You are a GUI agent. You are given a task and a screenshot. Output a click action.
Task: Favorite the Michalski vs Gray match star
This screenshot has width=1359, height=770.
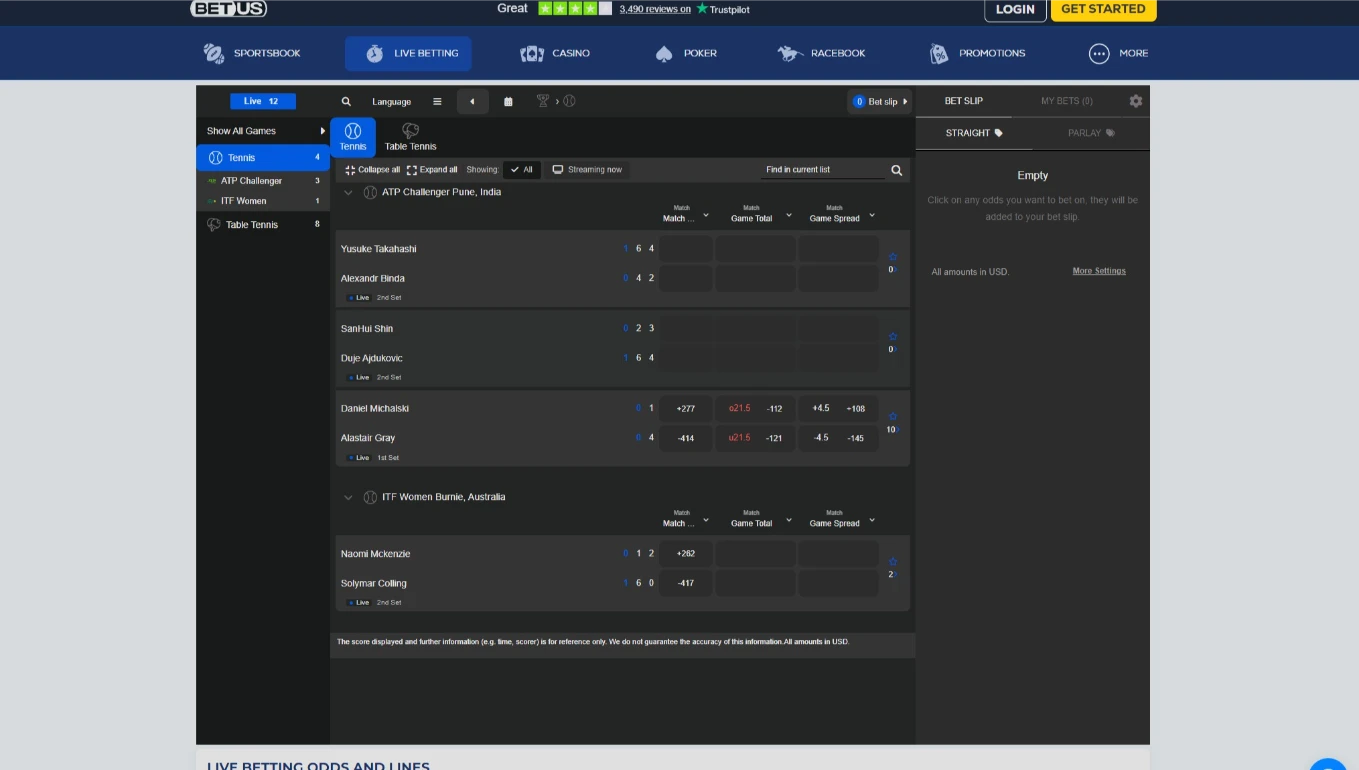(892, 415)
